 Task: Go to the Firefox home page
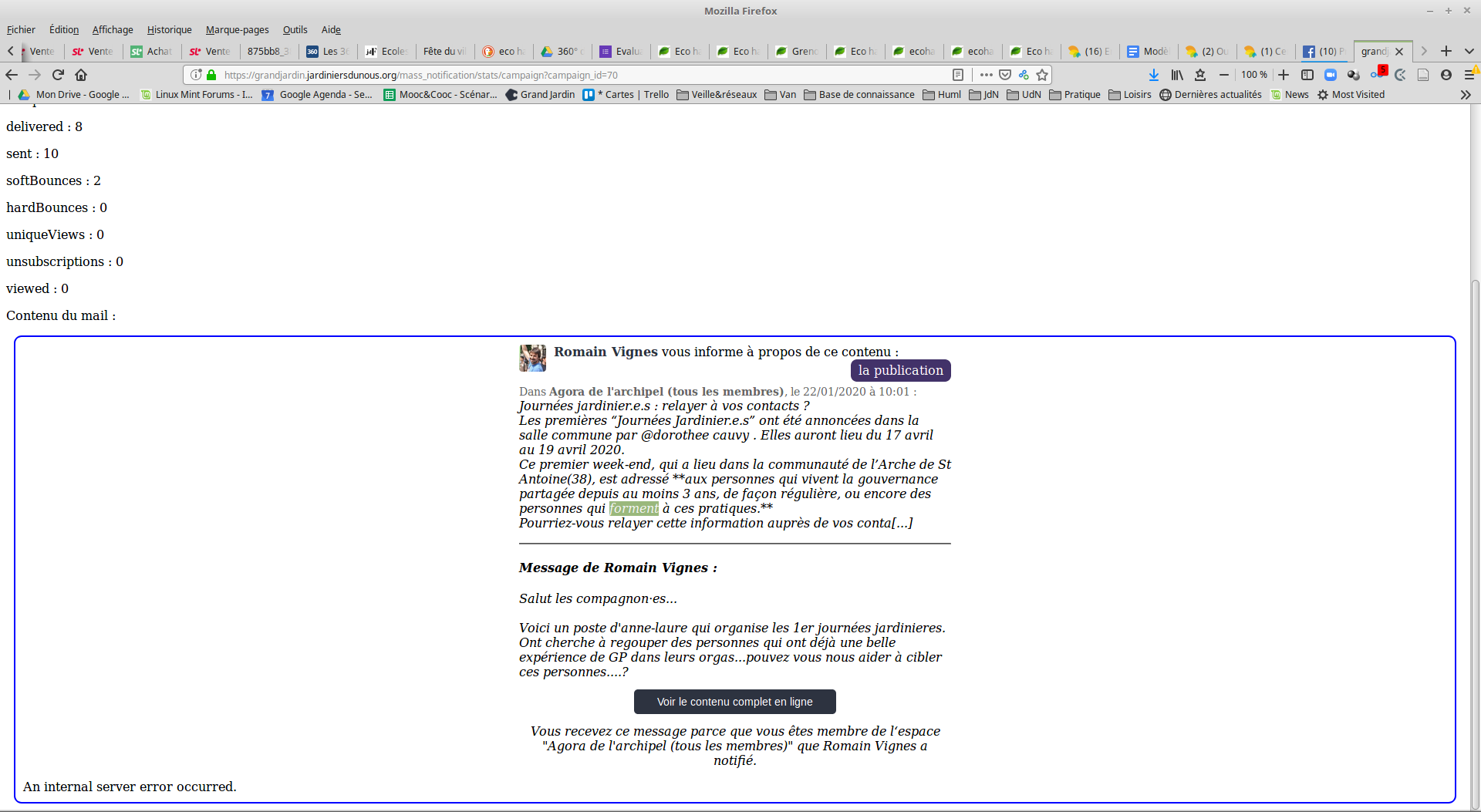click(x=81, y=75)
